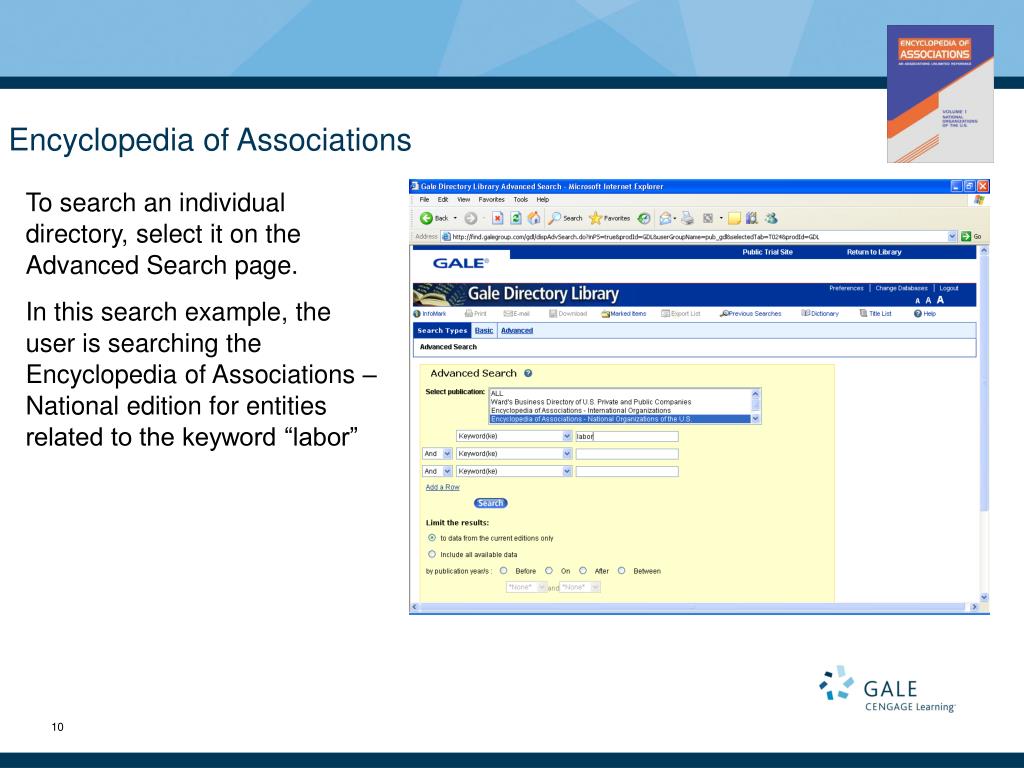Click the second row empty search field

click(x=626, y=454)
